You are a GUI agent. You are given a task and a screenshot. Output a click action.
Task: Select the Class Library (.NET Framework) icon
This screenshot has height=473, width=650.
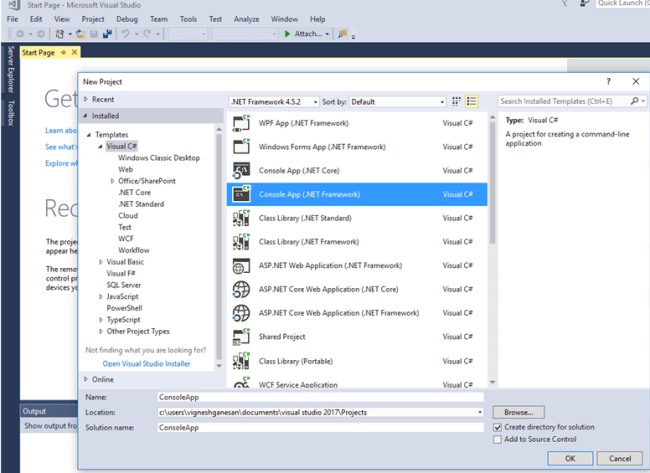[241, 242]
